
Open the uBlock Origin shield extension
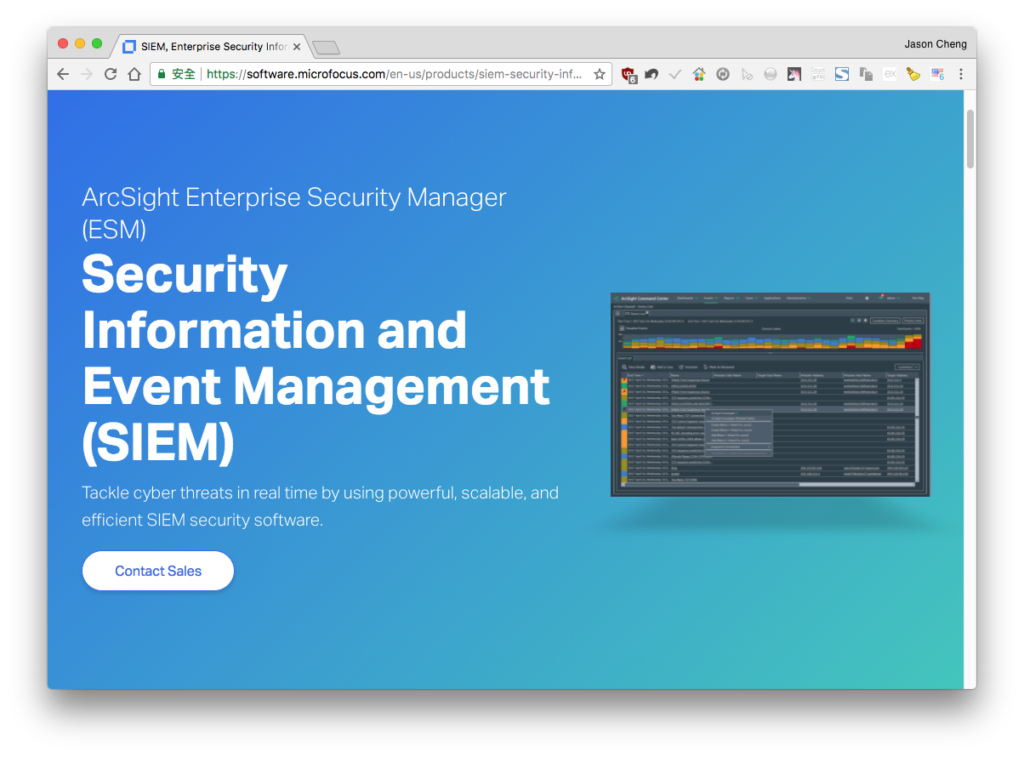pos(628,74)
